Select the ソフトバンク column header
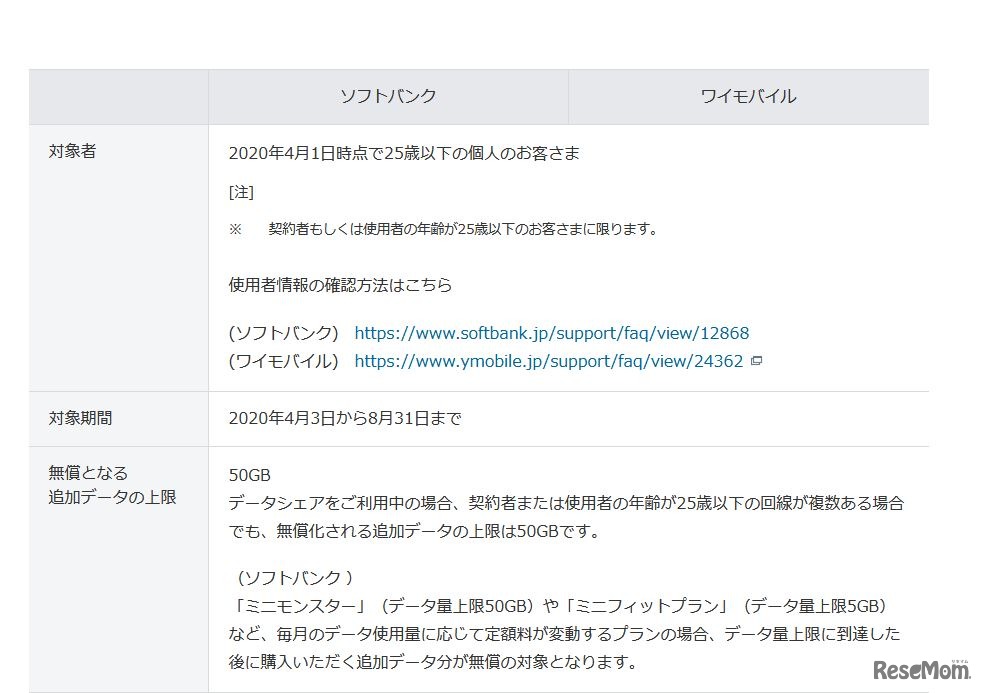Image resolution: width=984 pixels, height=693 pixels. pos(388,97)
